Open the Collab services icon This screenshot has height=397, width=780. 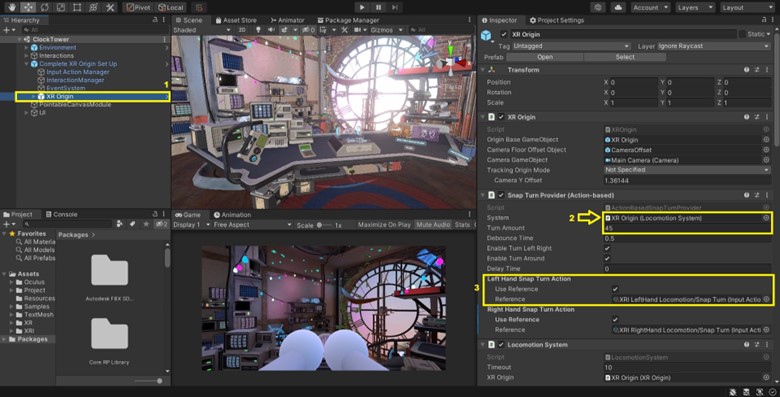598,7
